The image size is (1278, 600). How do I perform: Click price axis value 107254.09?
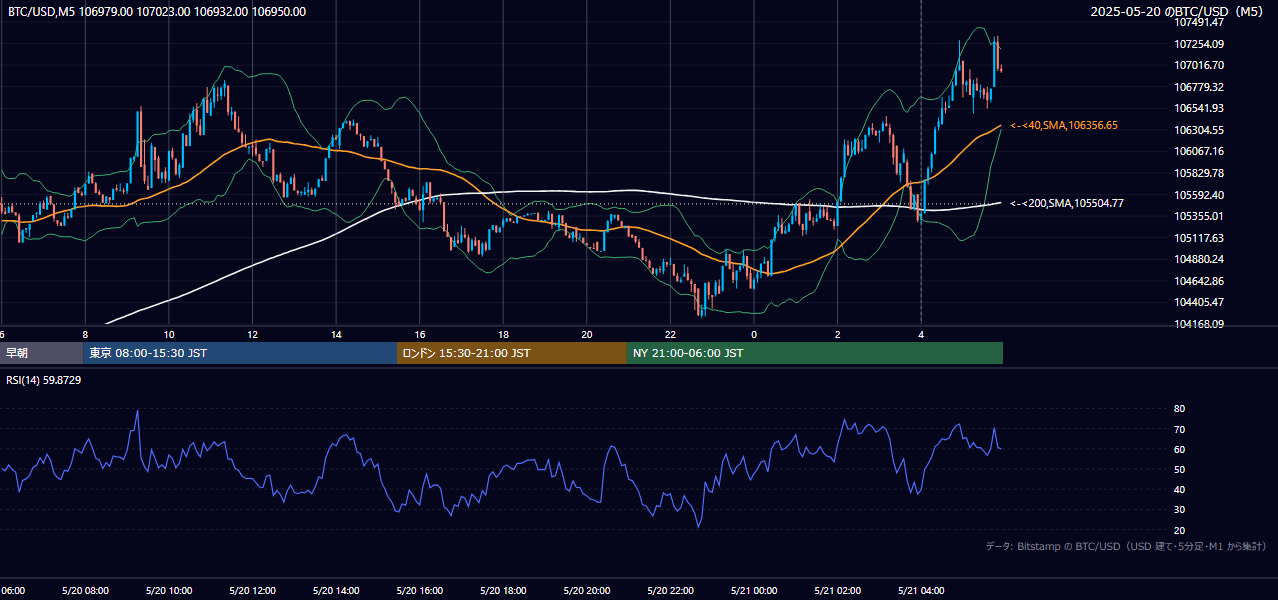(1199, 44)
